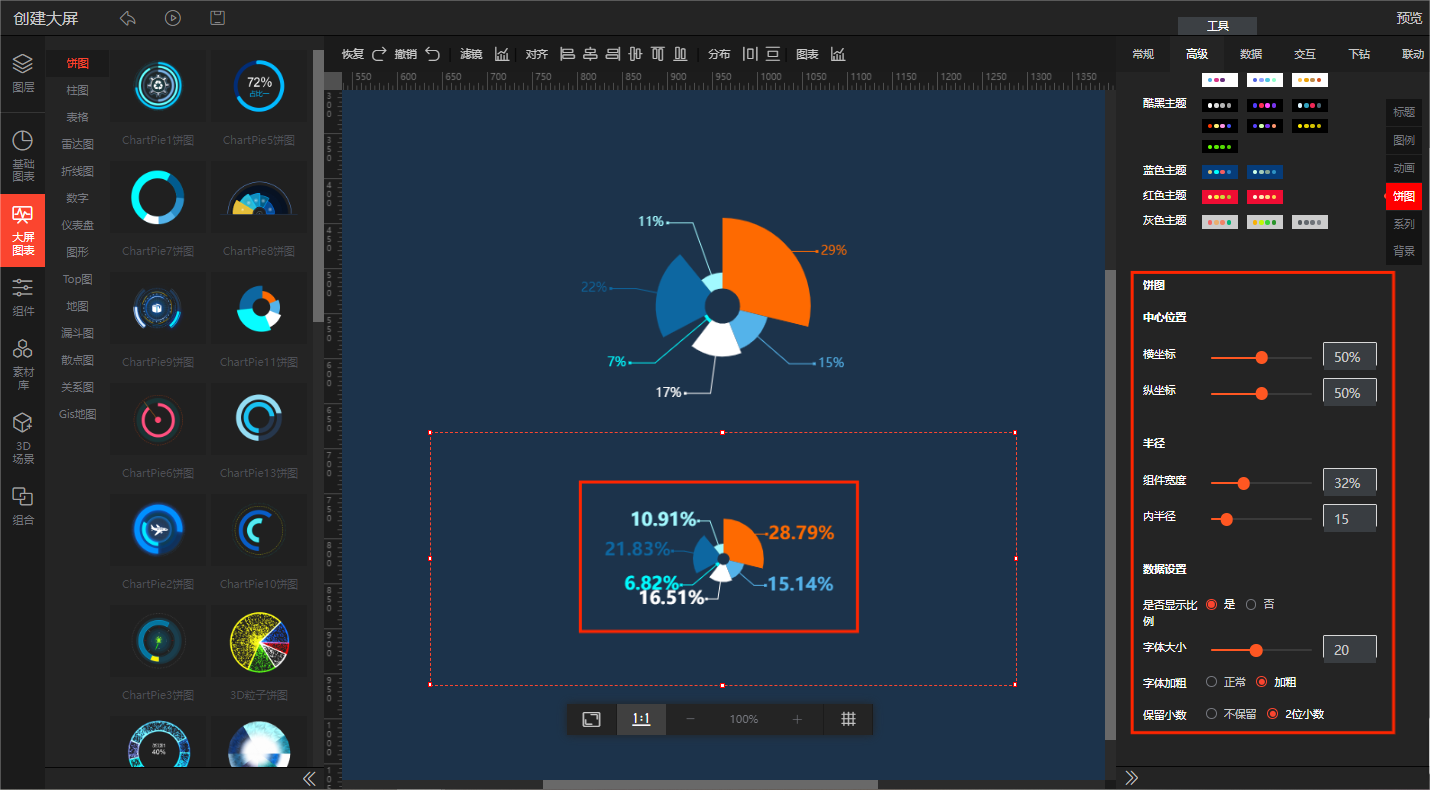This screenshot has height=790, width=1430.
Task: Click the redo arrow beside 恢复
Action: point(379,54)
